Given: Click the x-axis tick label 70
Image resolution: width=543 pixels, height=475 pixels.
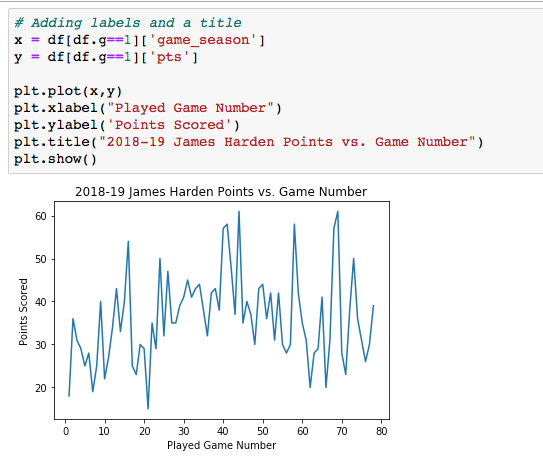Looking at the screenshot, I should click(342, 431).
